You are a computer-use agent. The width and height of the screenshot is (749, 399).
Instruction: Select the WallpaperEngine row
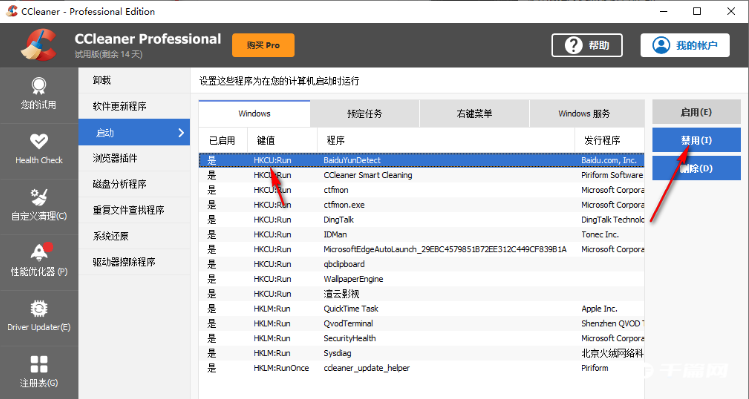(x=421, y=279)
